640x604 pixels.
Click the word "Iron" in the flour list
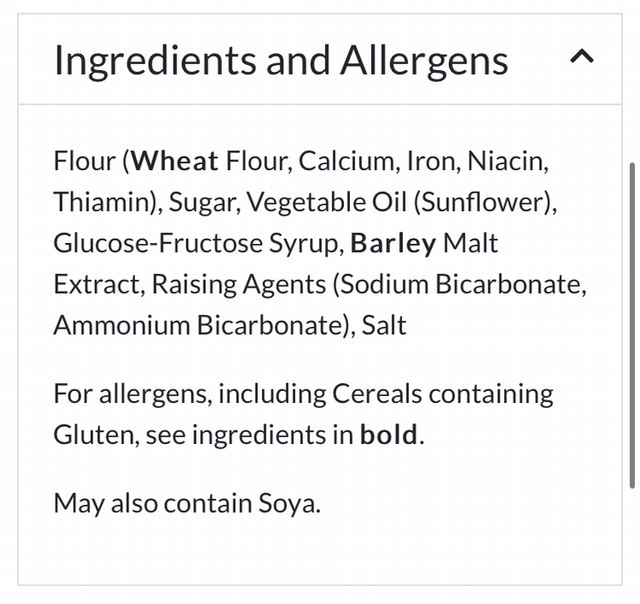434,161
